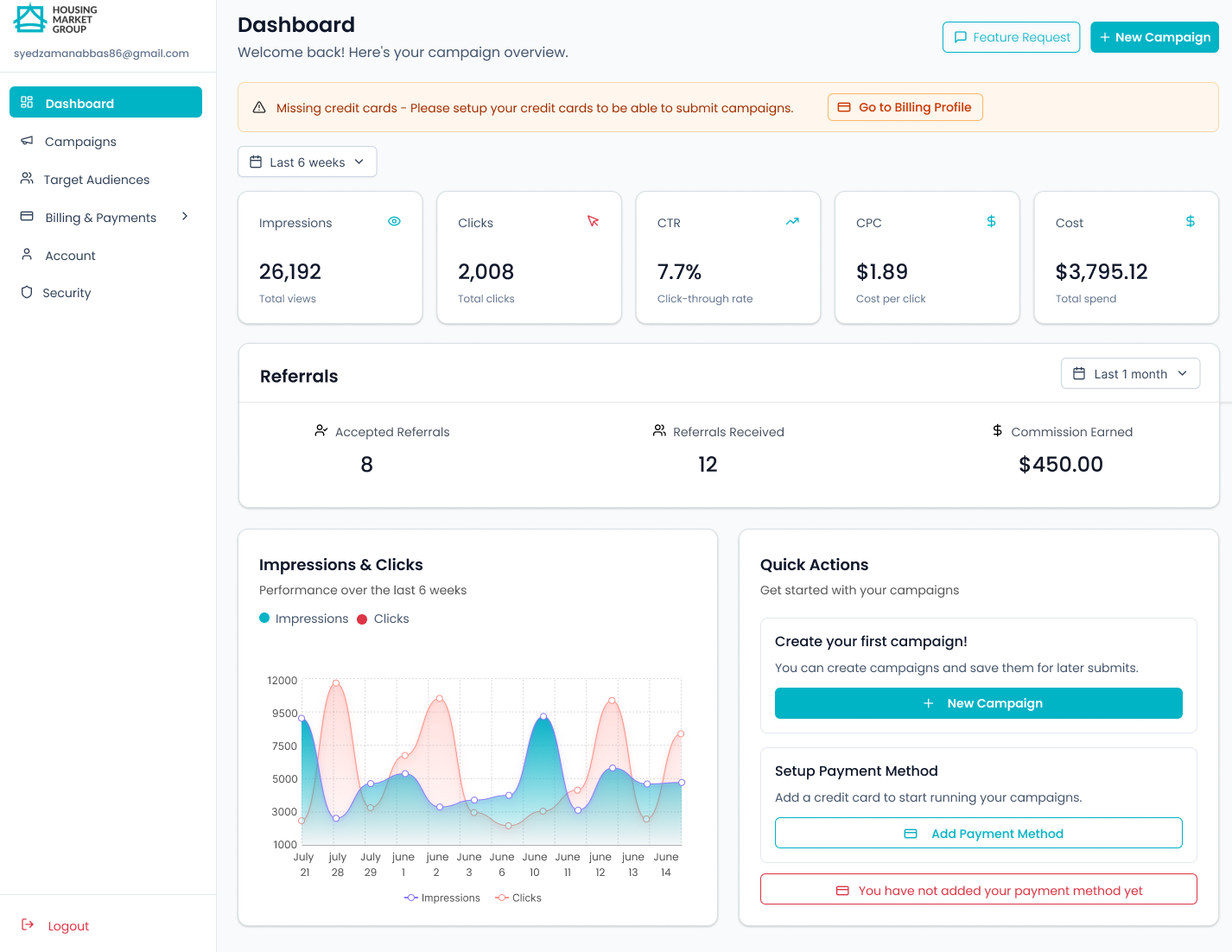Open the Last 1 month referrals dropdown

pyautogui.click(x=1129, y=374)
